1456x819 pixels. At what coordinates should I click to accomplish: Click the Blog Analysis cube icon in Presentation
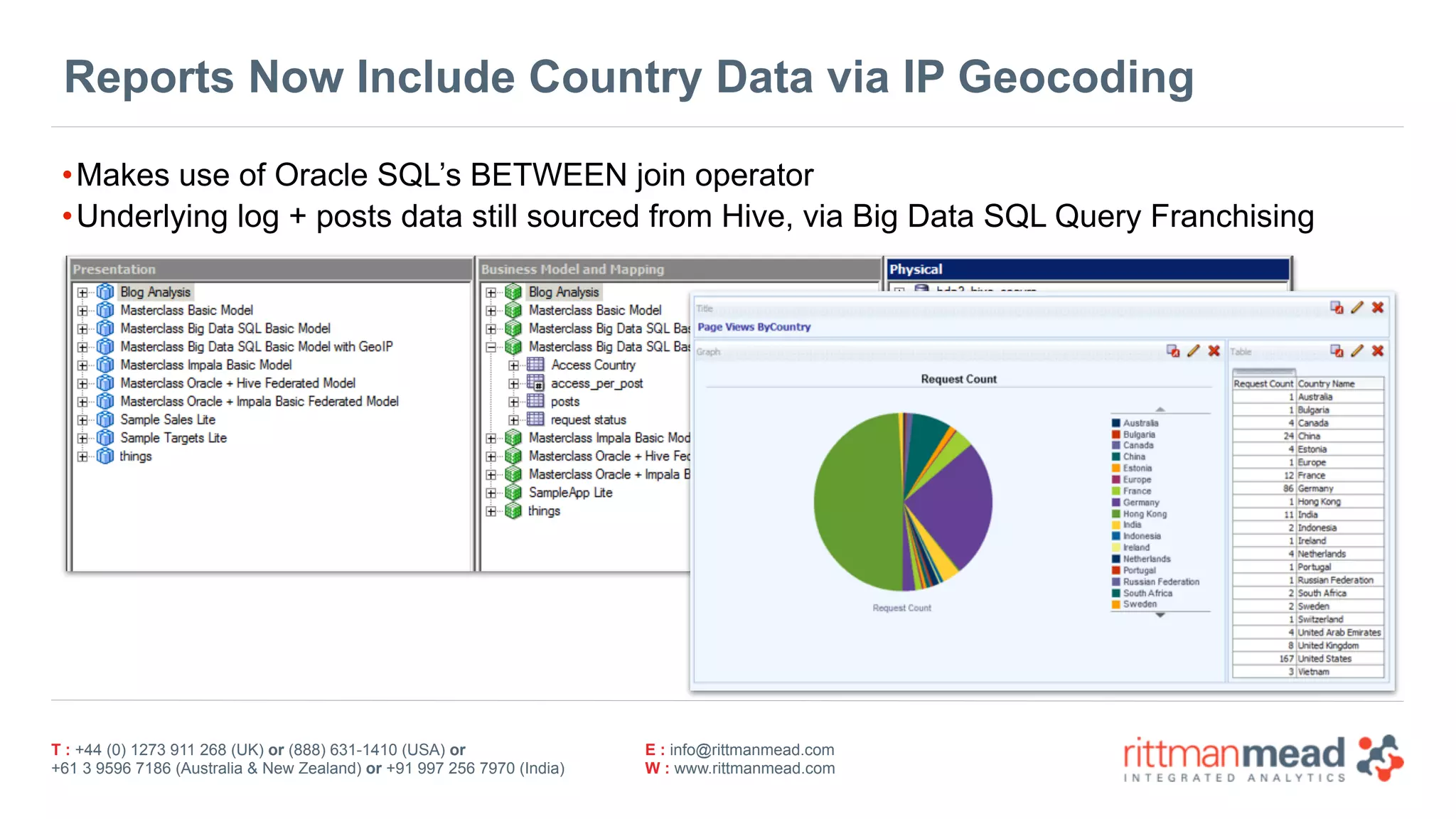coord(105,292)
